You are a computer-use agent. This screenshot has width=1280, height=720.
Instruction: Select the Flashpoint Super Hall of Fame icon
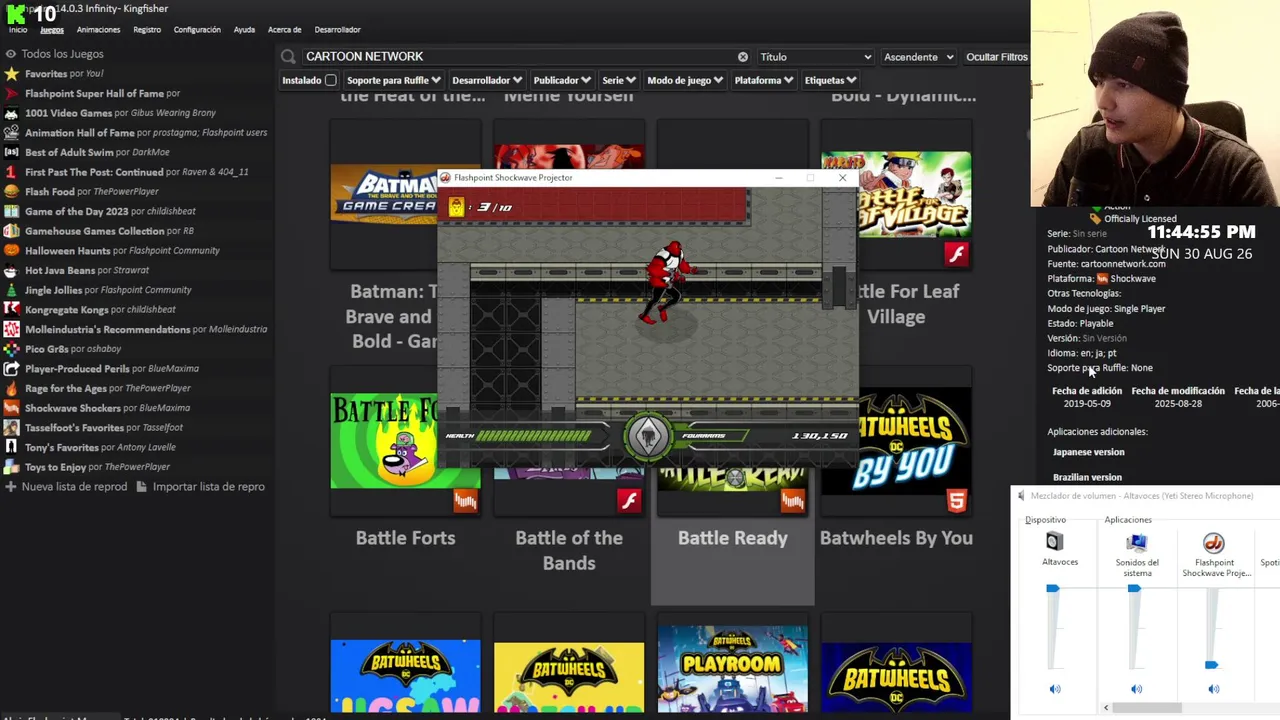[x=11, y=93]
